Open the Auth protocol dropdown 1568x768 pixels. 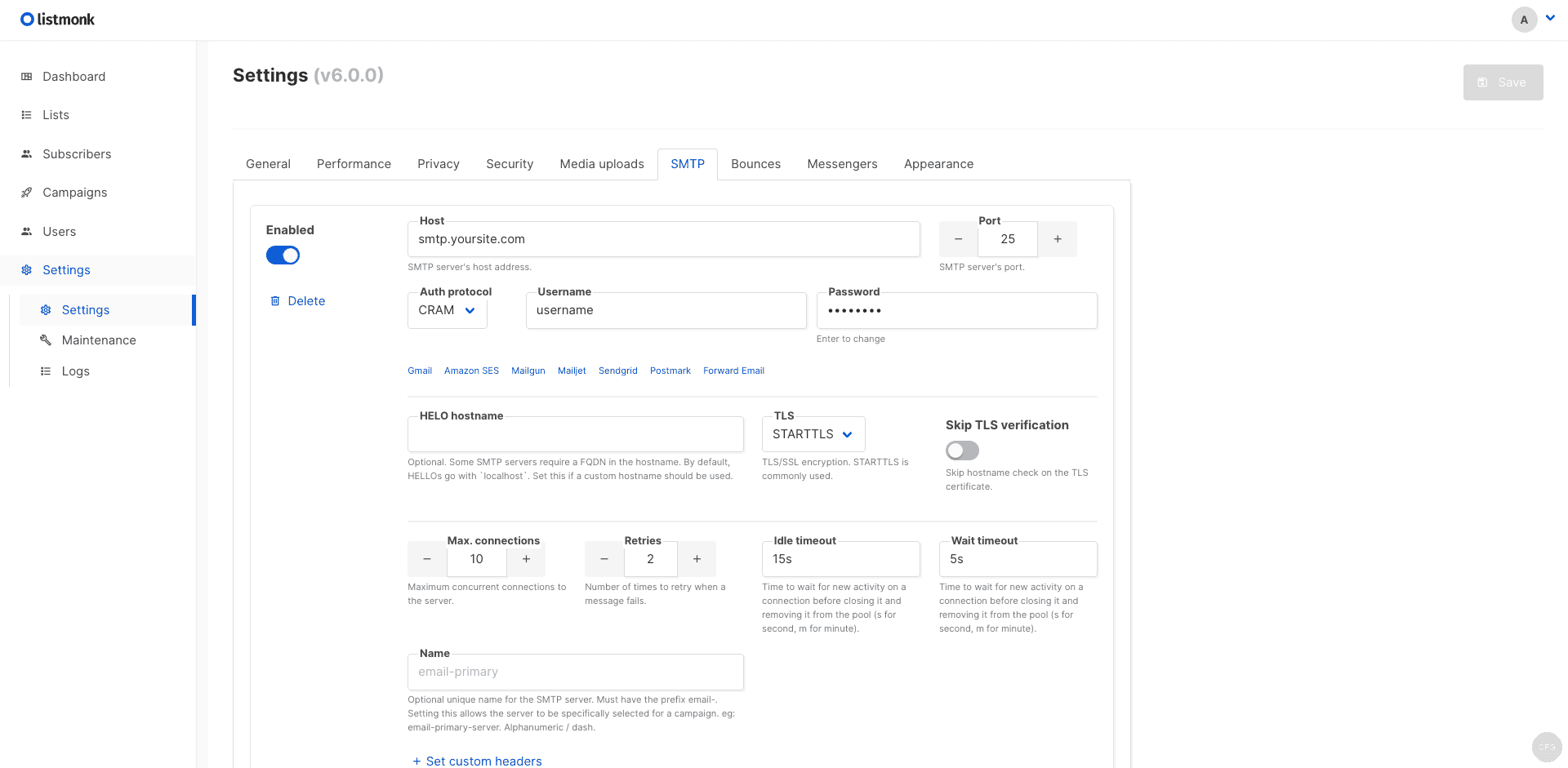446,310
